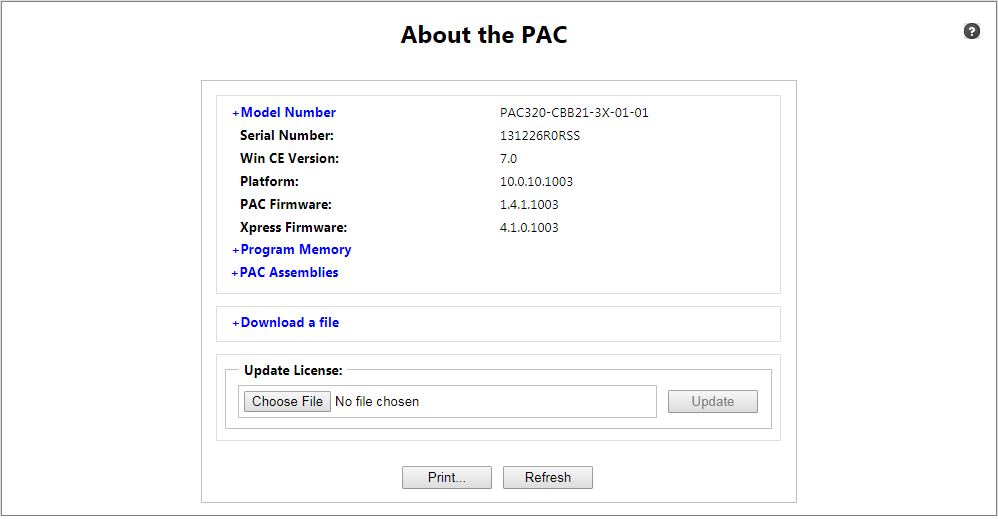Open the help question mark icon
The image size is (998, 519).
pos(971,31)
